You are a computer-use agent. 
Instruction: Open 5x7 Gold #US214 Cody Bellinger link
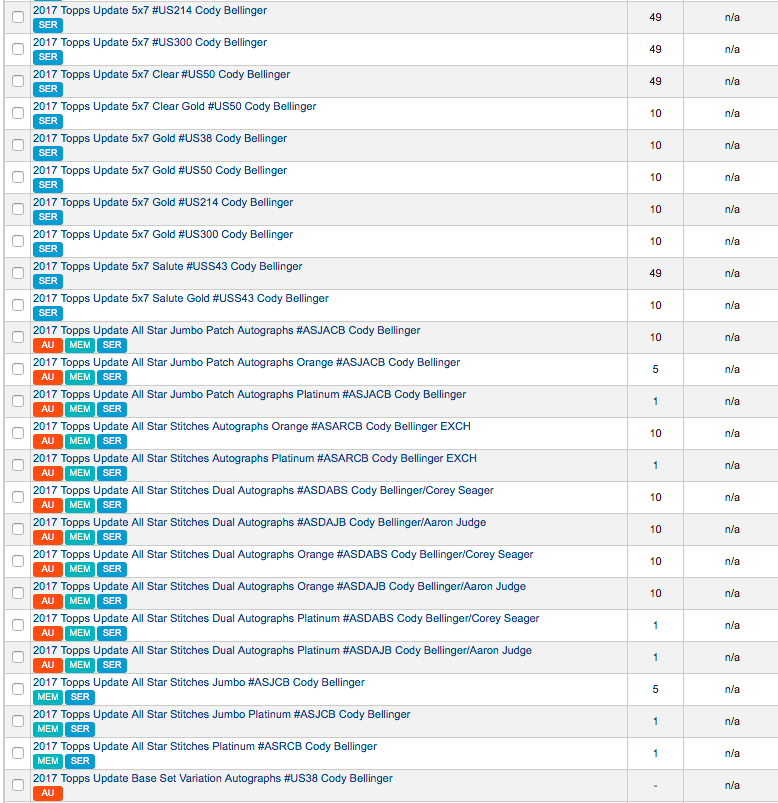163,202
